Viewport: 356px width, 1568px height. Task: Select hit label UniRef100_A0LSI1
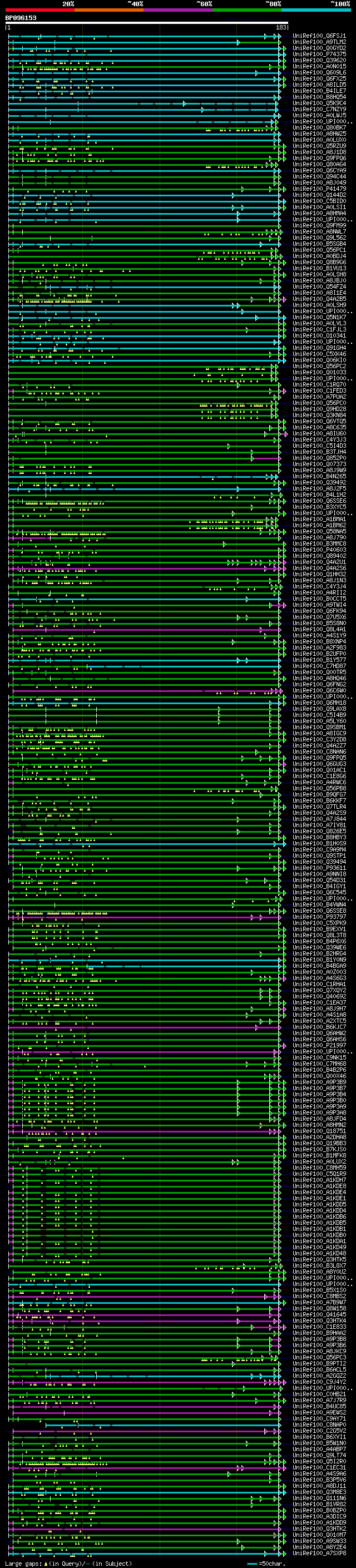319,207
